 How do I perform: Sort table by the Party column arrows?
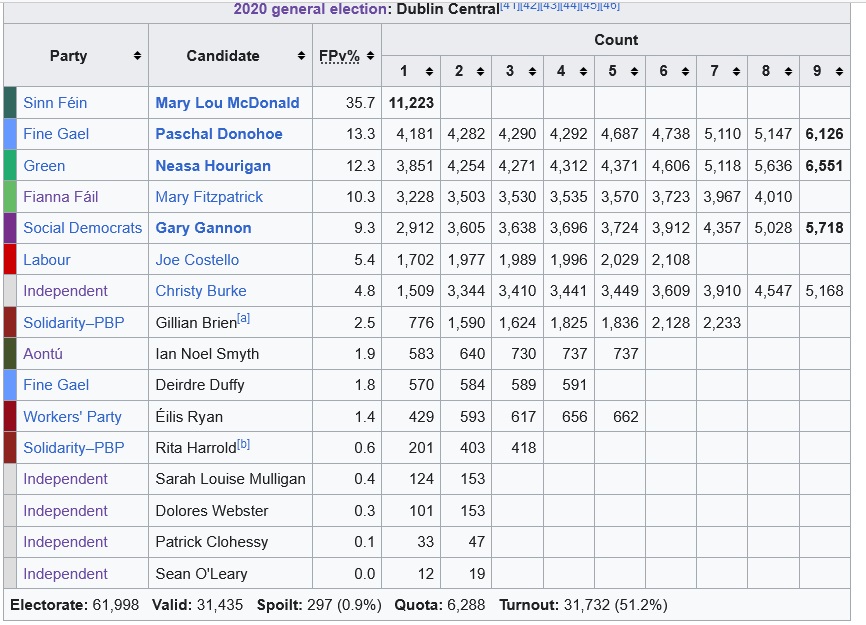(137, 56)
